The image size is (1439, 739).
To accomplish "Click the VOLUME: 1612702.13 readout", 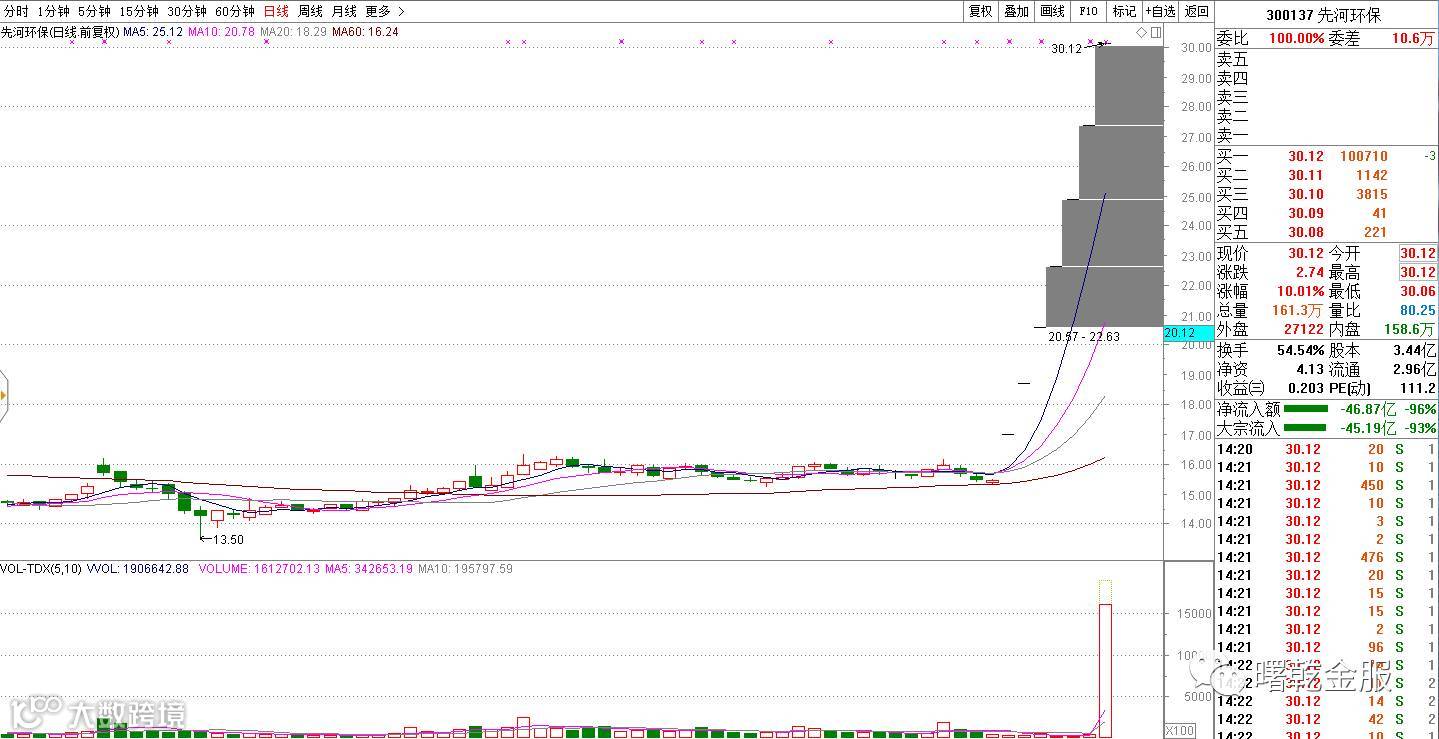I will pos(260,569).
